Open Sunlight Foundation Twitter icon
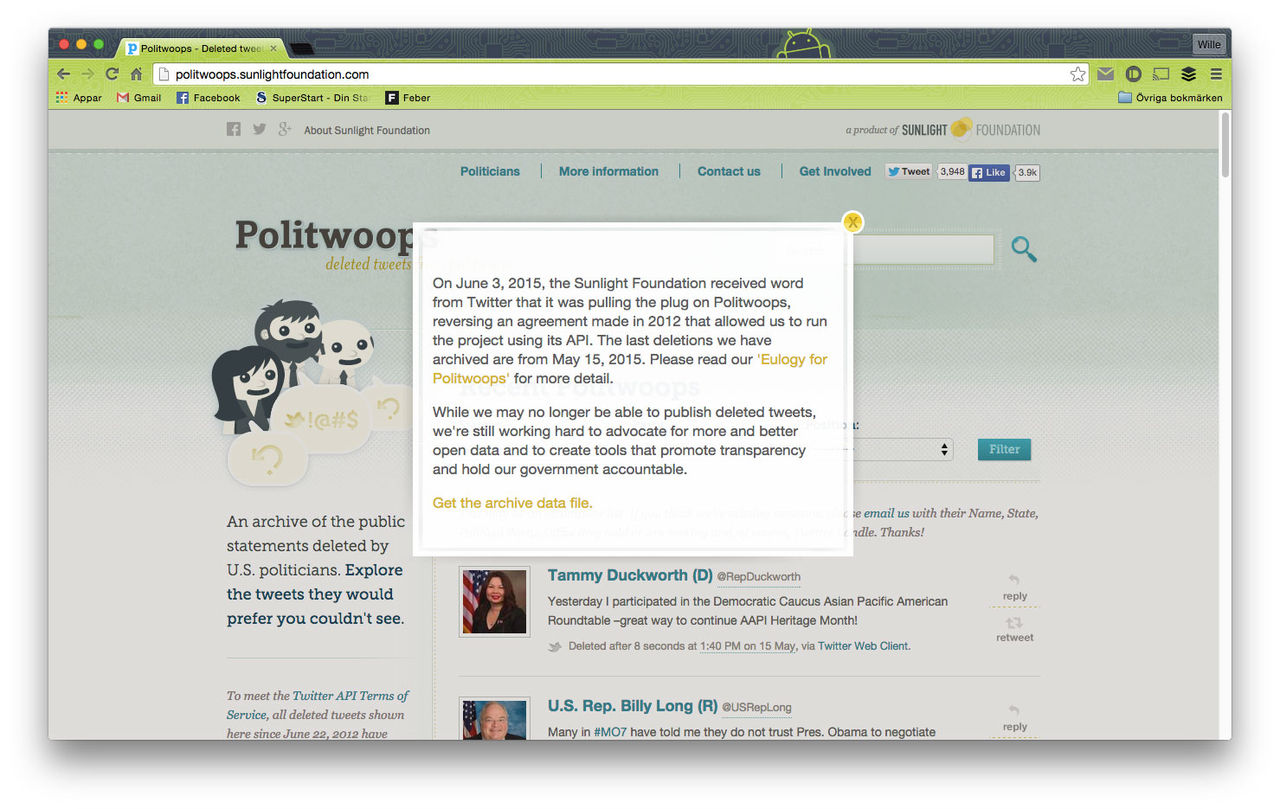The height and width of the screenshot is (809, 1280). (x=259, y=130)
